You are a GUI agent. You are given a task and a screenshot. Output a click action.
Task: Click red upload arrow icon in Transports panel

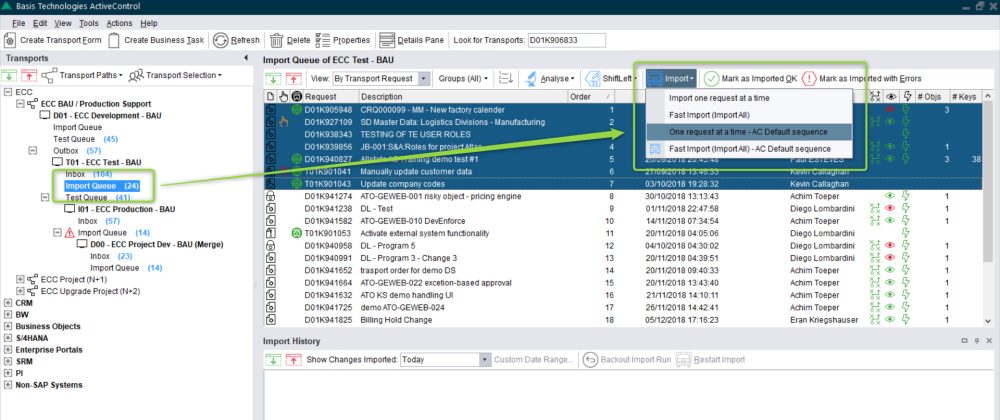tap(29, 75)
